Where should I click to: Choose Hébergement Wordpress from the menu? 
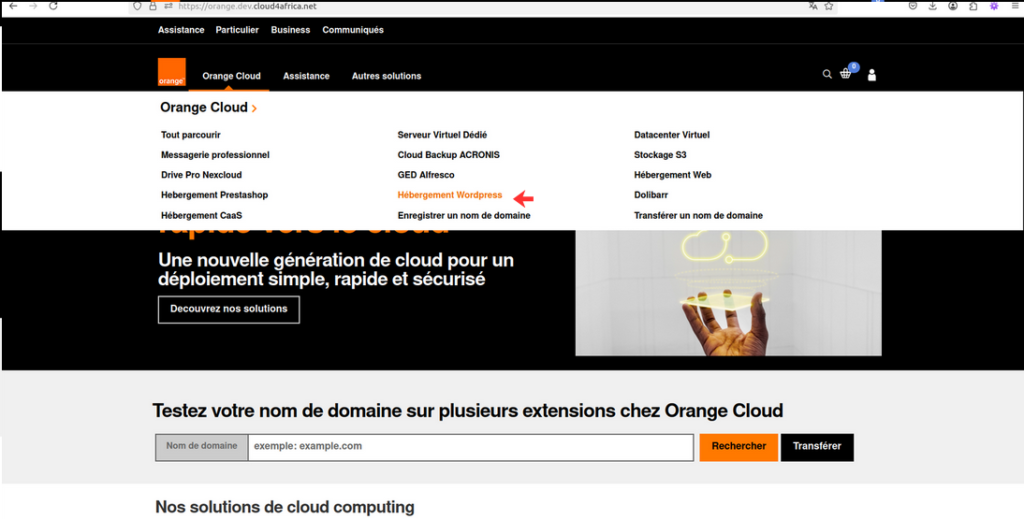click(449, 195)
